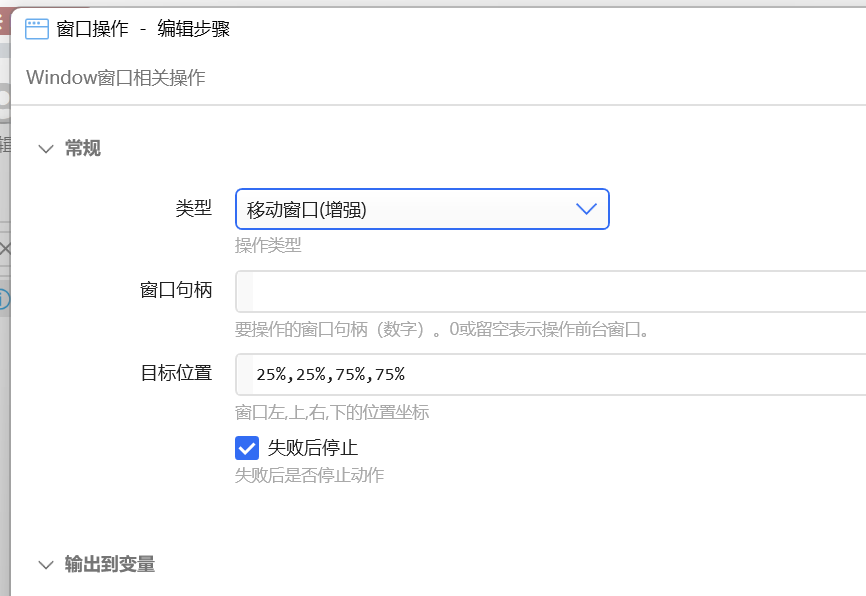Click the hint about 0或留空表示操作前台窗口

tap(442, 329)
